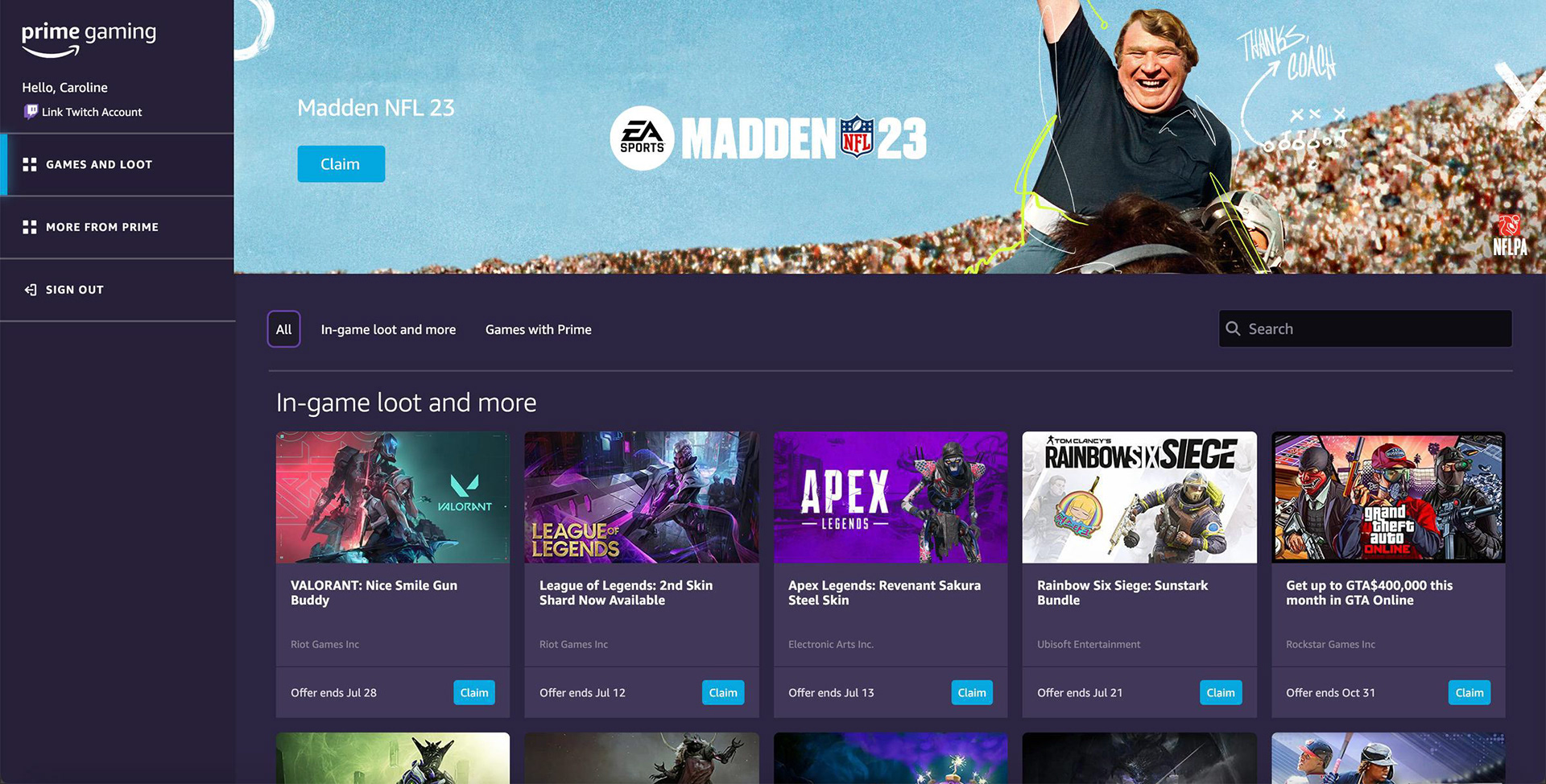Claim League of Legends Skin Shard offer

(x=723, y=692)
